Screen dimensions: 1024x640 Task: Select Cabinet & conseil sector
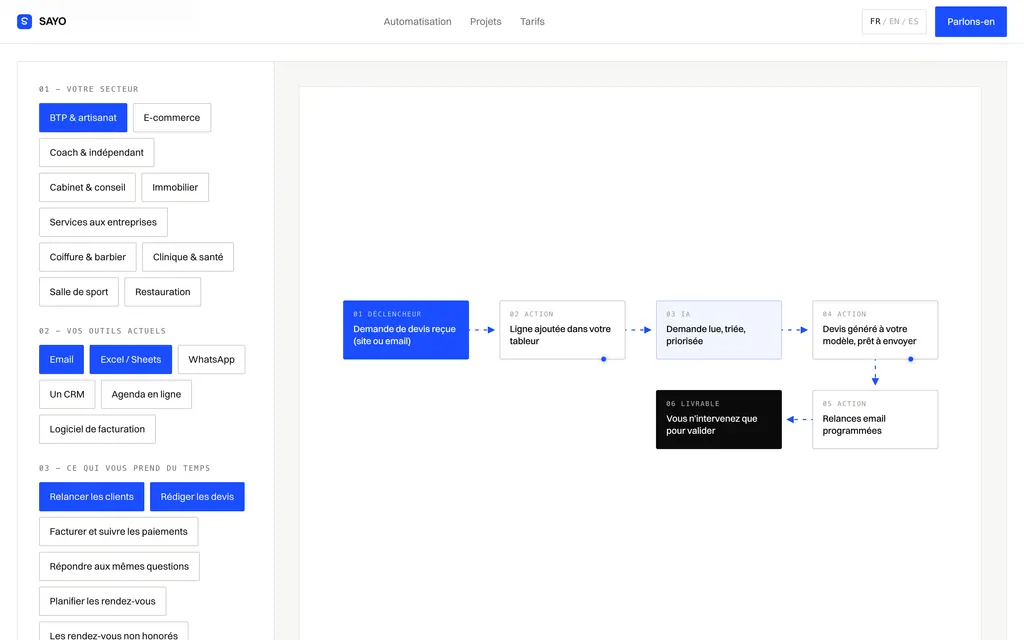tap(88, 187)
